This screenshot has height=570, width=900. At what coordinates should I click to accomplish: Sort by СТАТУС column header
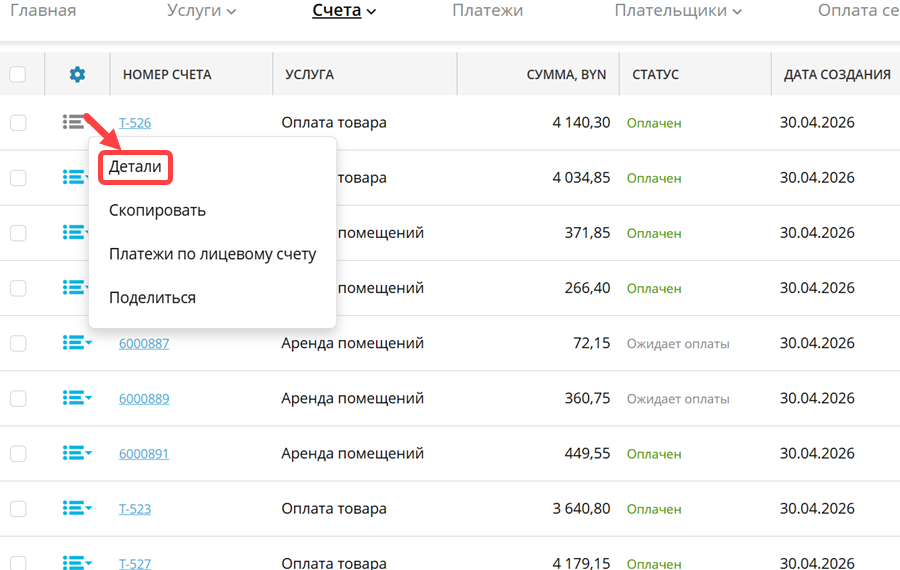[655, 75]
